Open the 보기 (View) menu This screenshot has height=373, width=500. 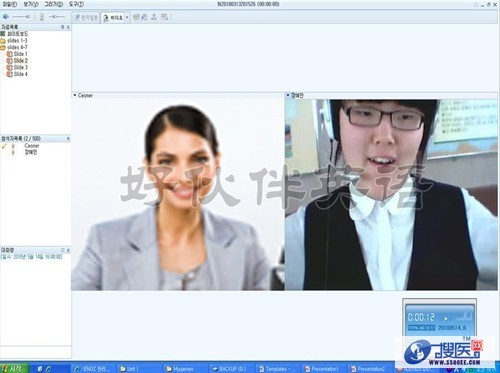click(x=31, y=4)
